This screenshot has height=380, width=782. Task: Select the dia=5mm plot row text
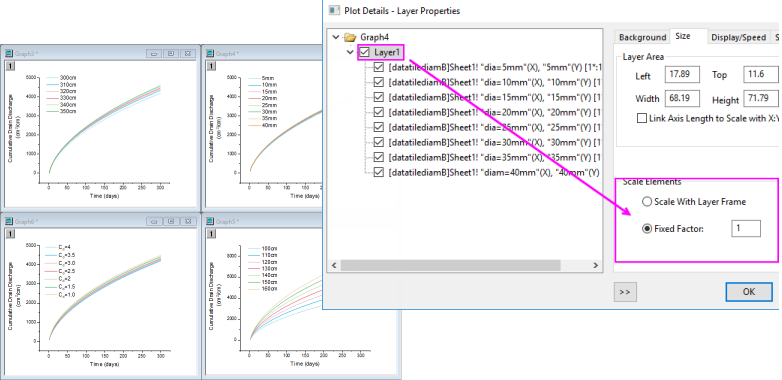(x=496, y=67)
